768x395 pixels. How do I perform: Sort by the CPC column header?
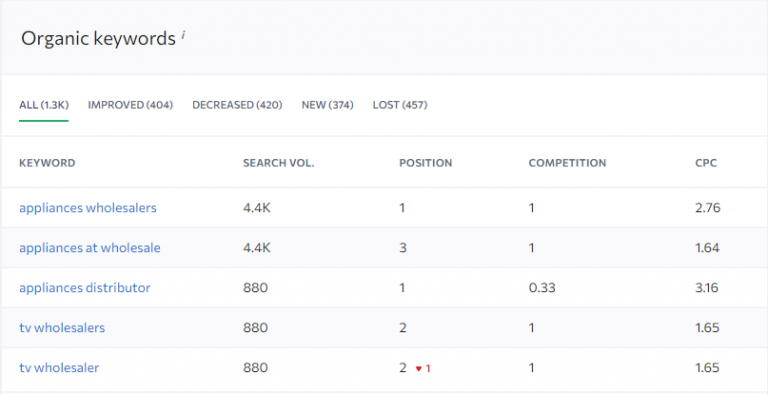click(706, 163)
